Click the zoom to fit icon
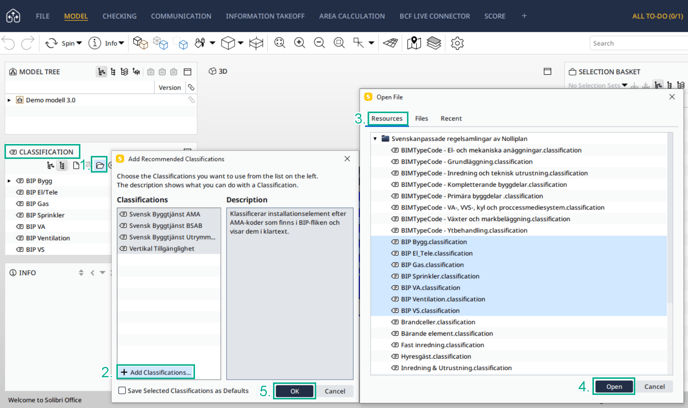This screenshot has height=408, width=688. 280,43
